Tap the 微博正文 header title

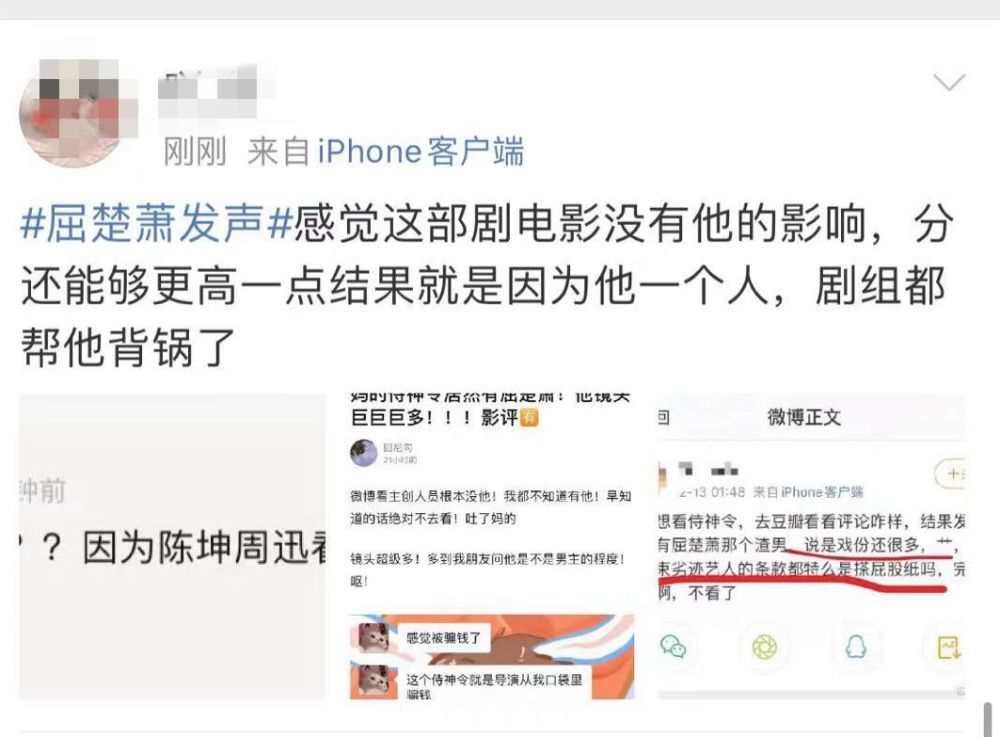pyautogui.click(x=804, y=418)
